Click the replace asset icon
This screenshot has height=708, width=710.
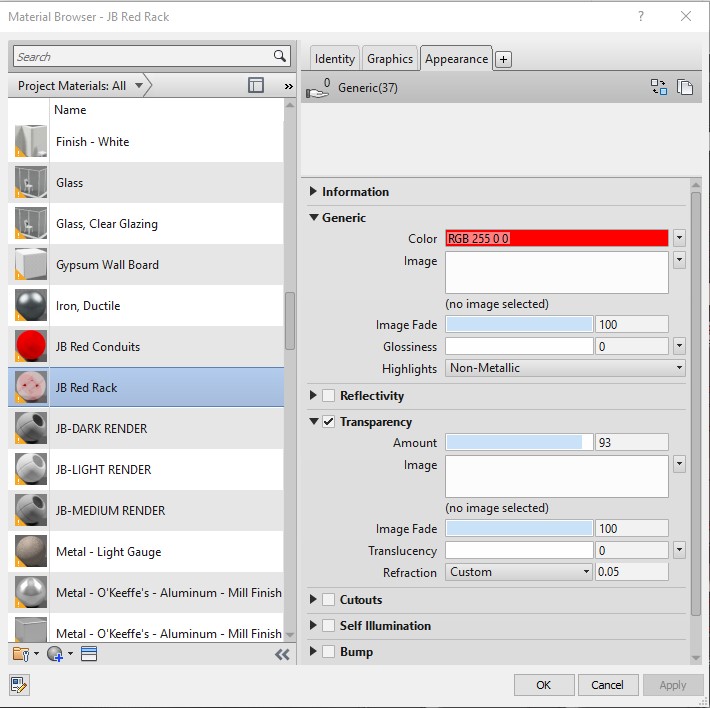coord(659,86)
